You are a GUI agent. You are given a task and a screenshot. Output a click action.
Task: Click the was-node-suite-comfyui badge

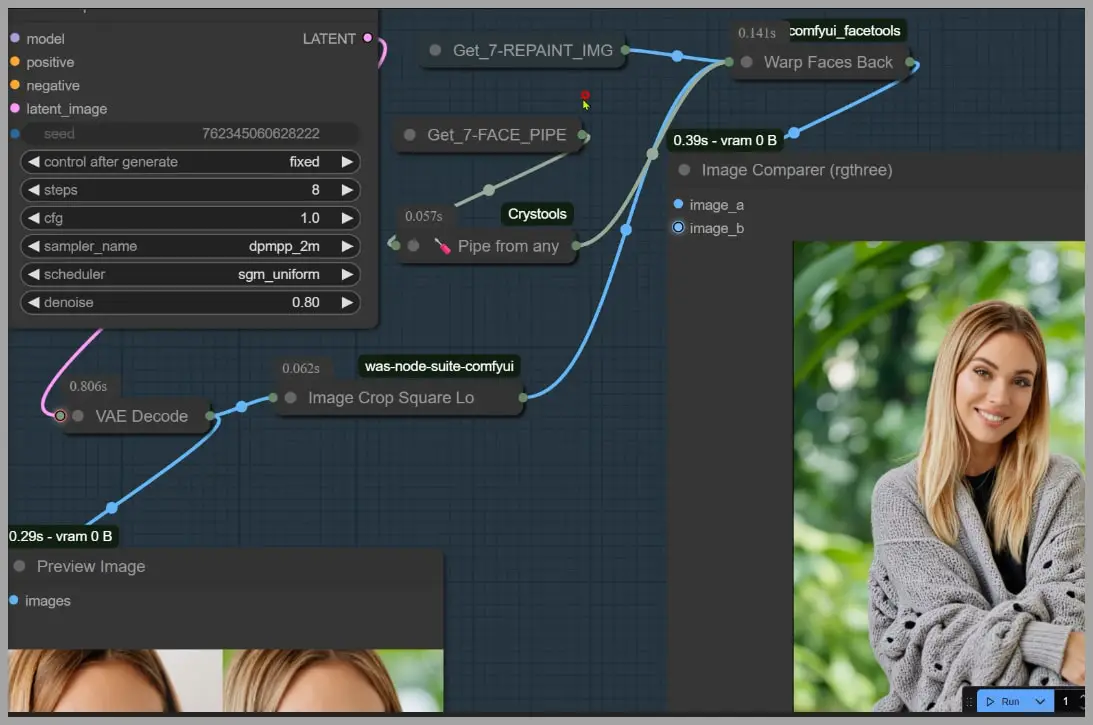tap(439, 366)
